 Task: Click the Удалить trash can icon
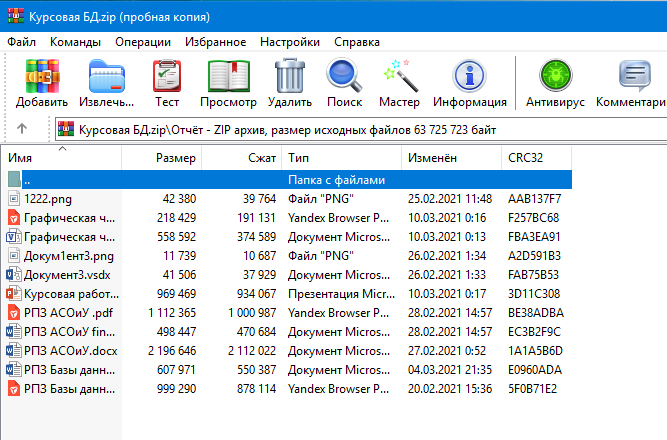pos(290,83)
